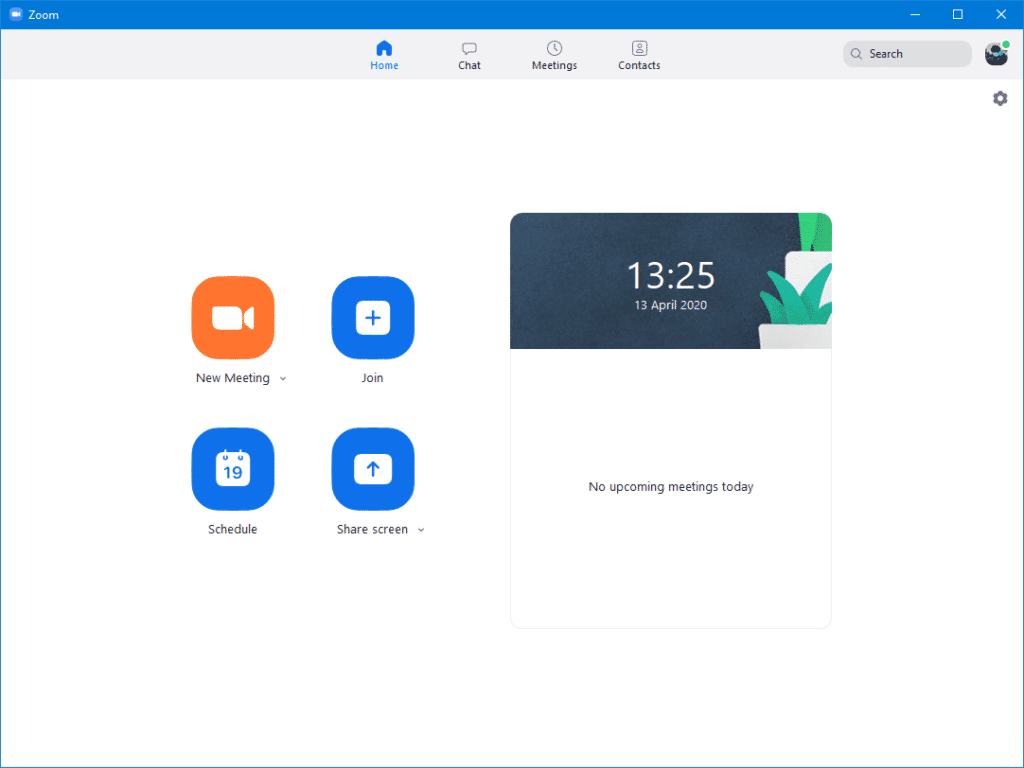Click the green status dot on the avatar
Image resolution: width=1024 pixels, height=768 pixels.
pyautogui.click(x=1005, y=44)
